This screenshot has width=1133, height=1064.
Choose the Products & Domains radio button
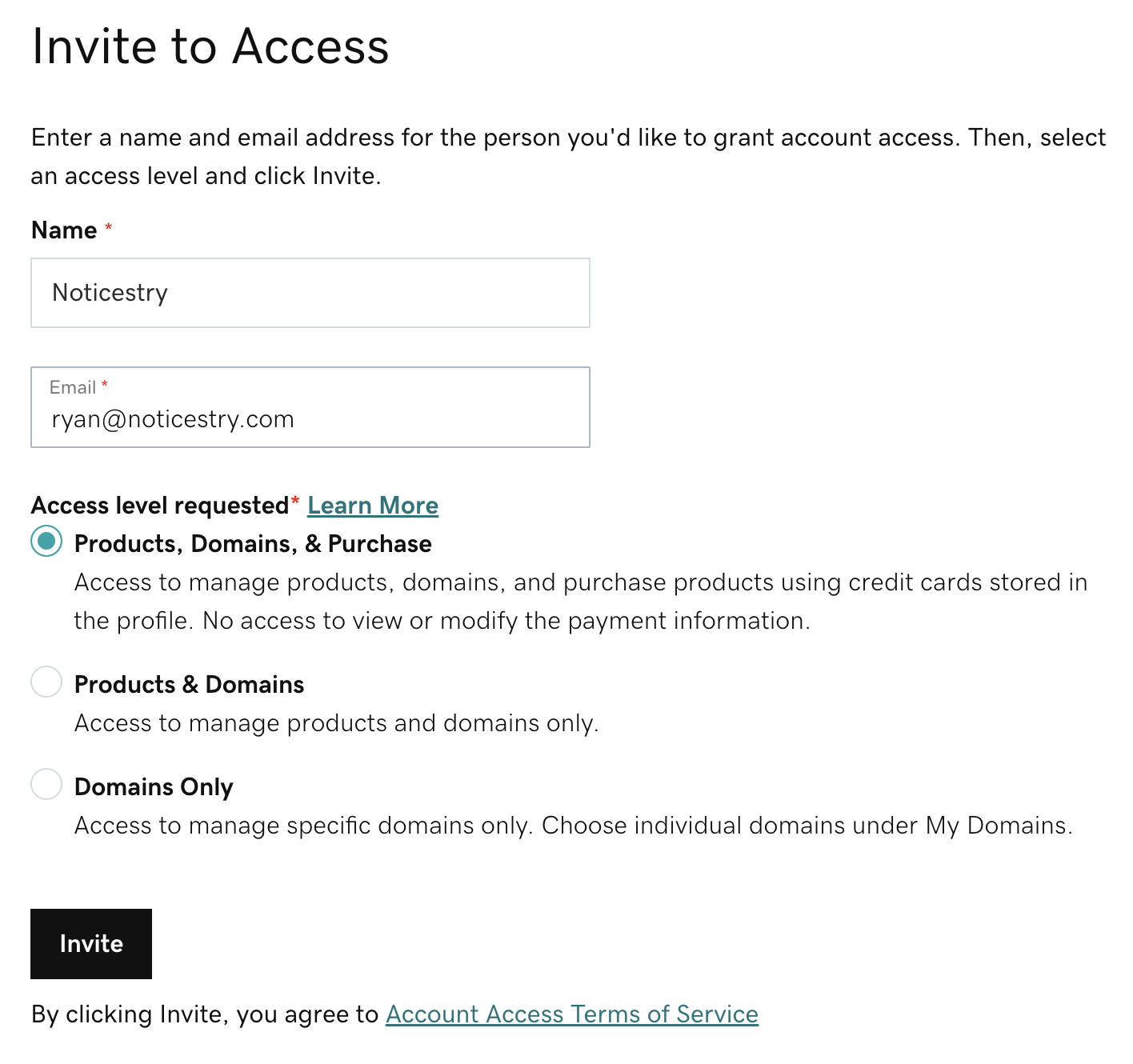[x=46, y=682]
